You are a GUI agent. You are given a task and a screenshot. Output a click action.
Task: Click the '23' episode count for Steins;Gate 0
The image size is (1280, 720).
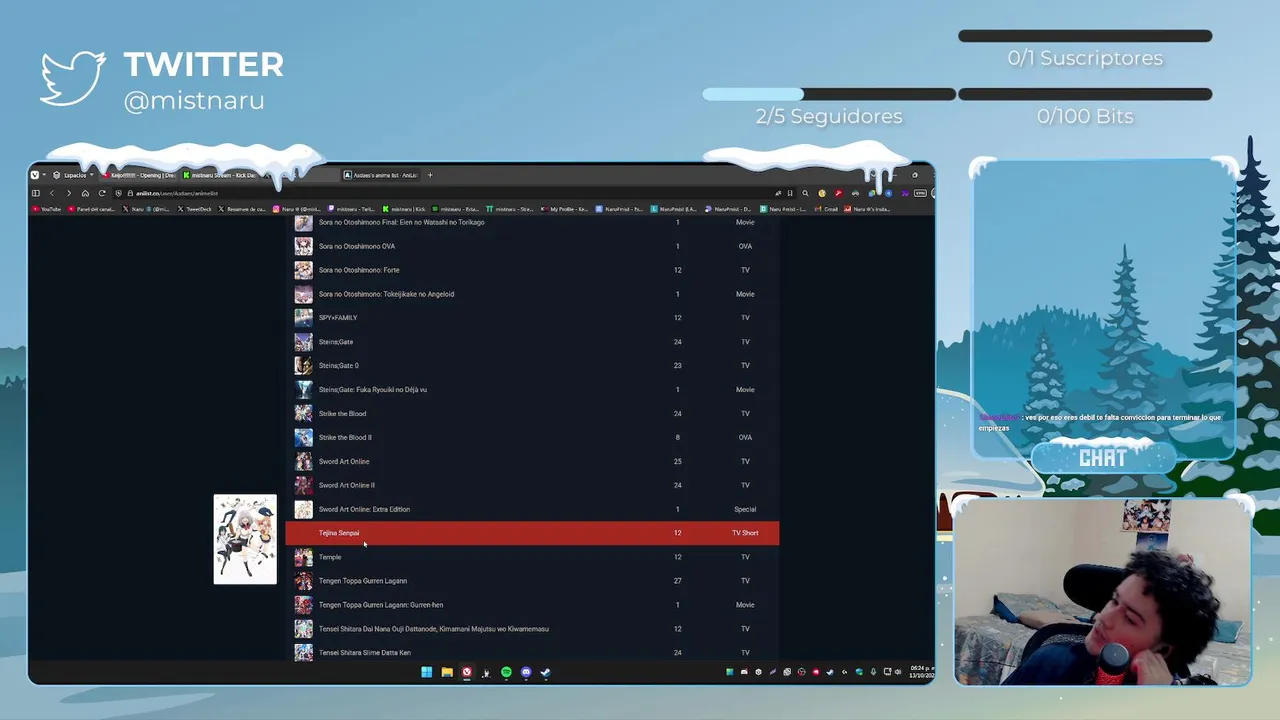point(677,366)
